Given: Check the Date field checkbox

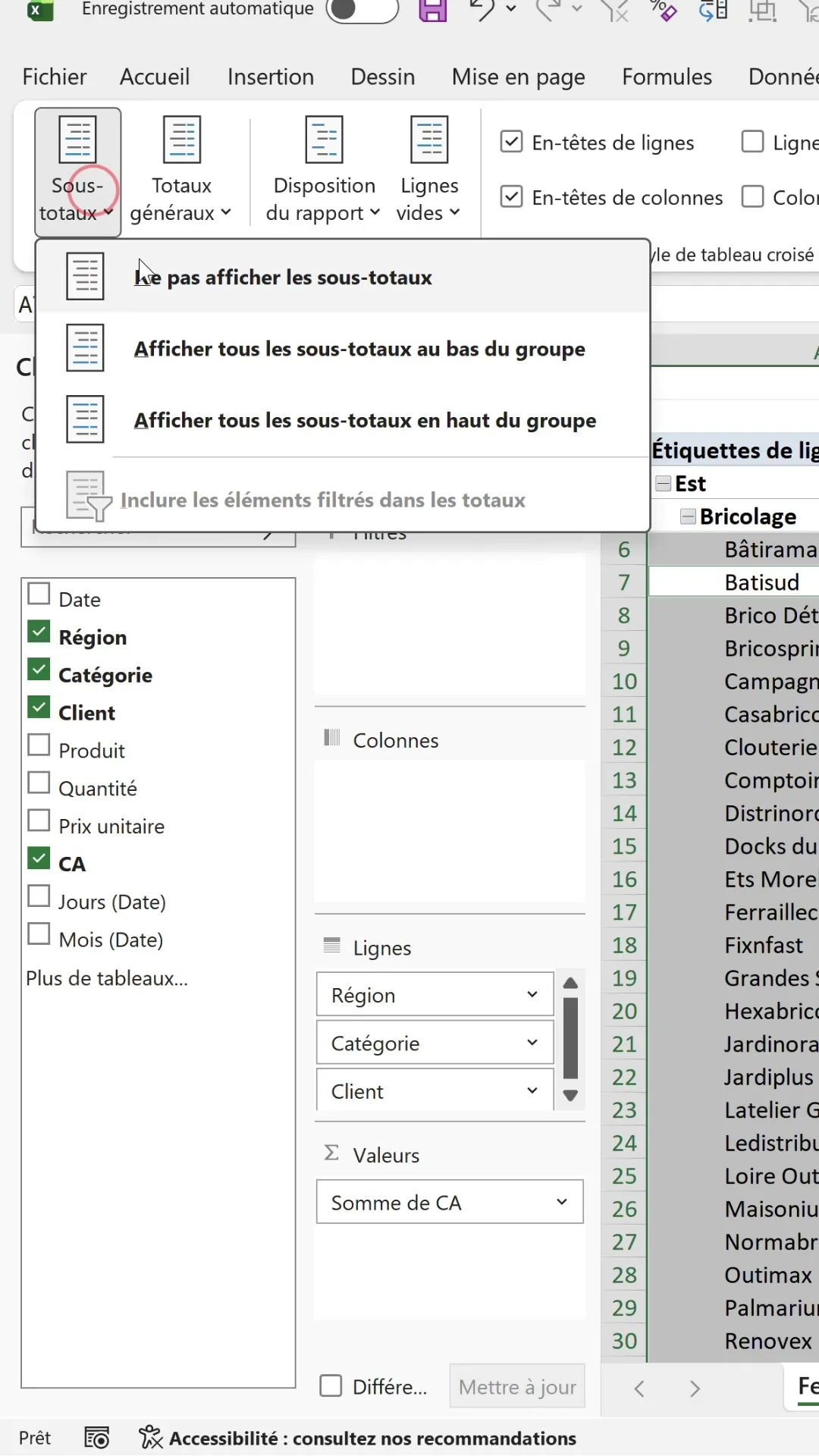Looking at the screenshot, I should pos(39,594).
